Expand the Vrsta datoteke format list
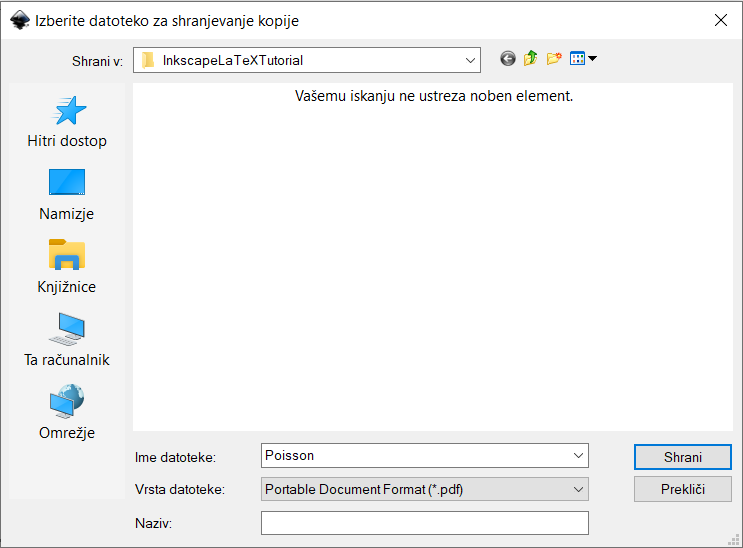743x548 pixels. click(x=578, y=489)
